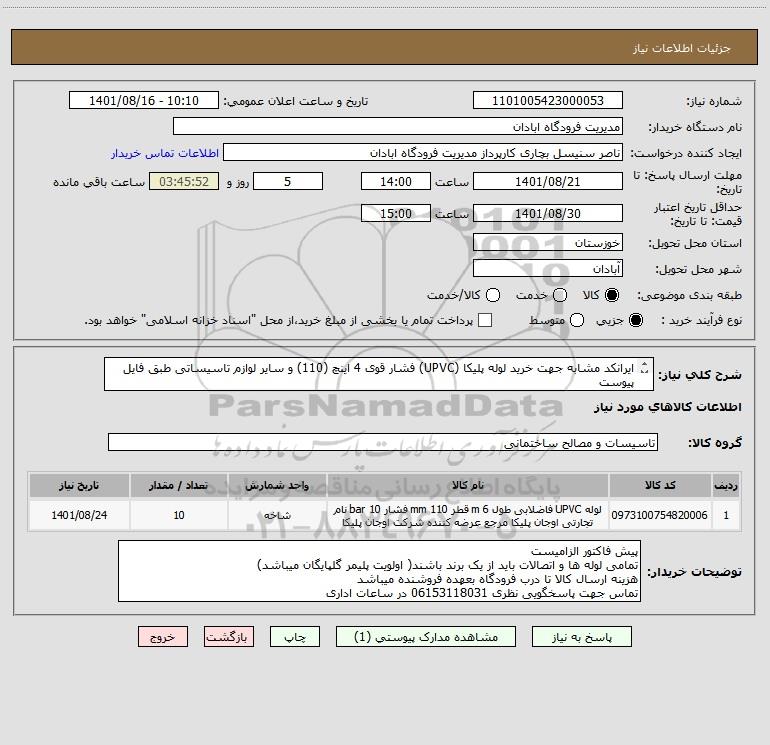Click the 'ردیف' column header
Image resolution: width=770 pixels, height=745 pixels.
726,485
